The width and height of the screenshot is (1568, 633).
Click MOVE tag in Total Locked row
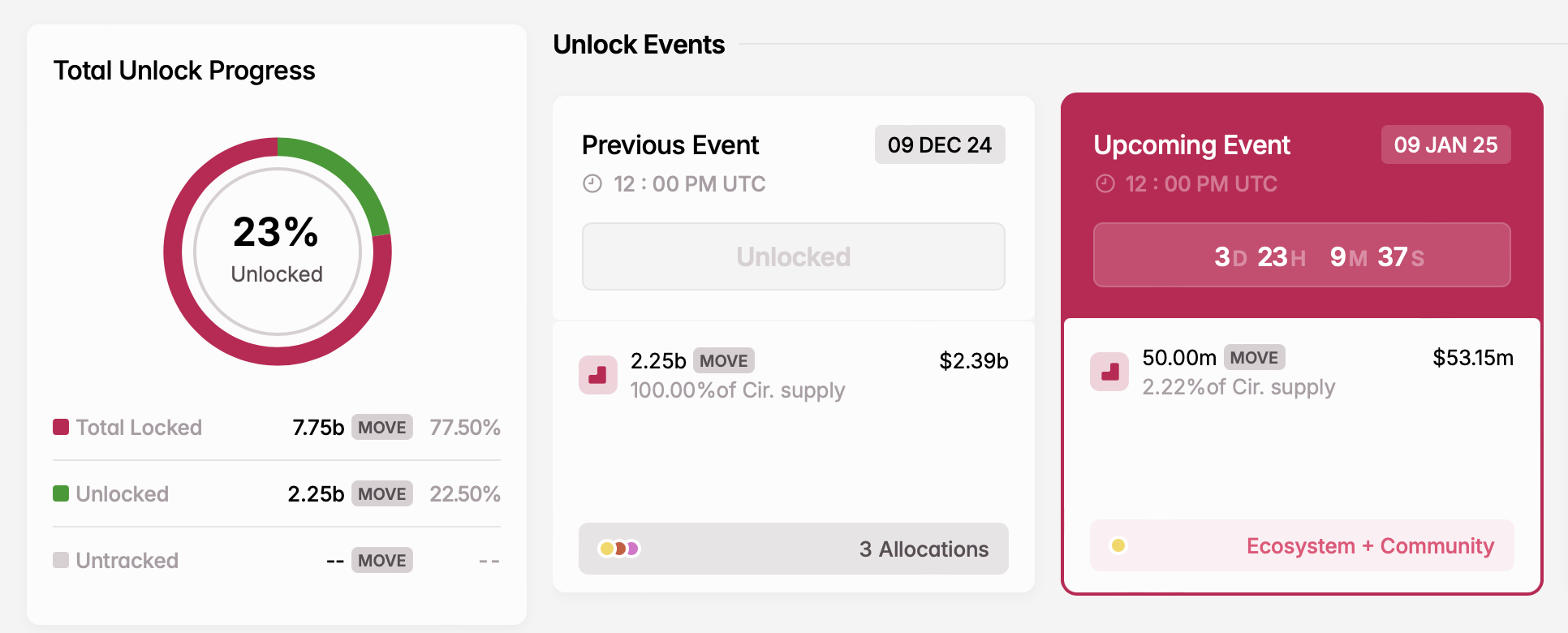pyautogui.click(x=381, y=427)
